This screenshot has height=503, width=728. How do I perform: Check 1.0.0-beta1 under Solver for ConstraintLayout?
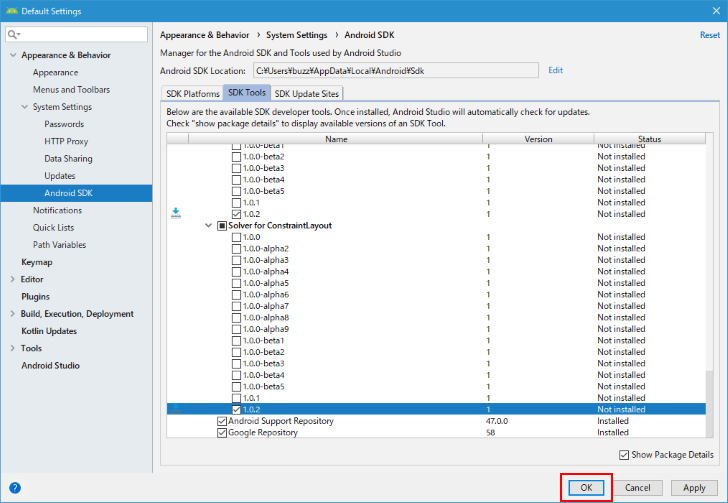(x=236, y=341)
